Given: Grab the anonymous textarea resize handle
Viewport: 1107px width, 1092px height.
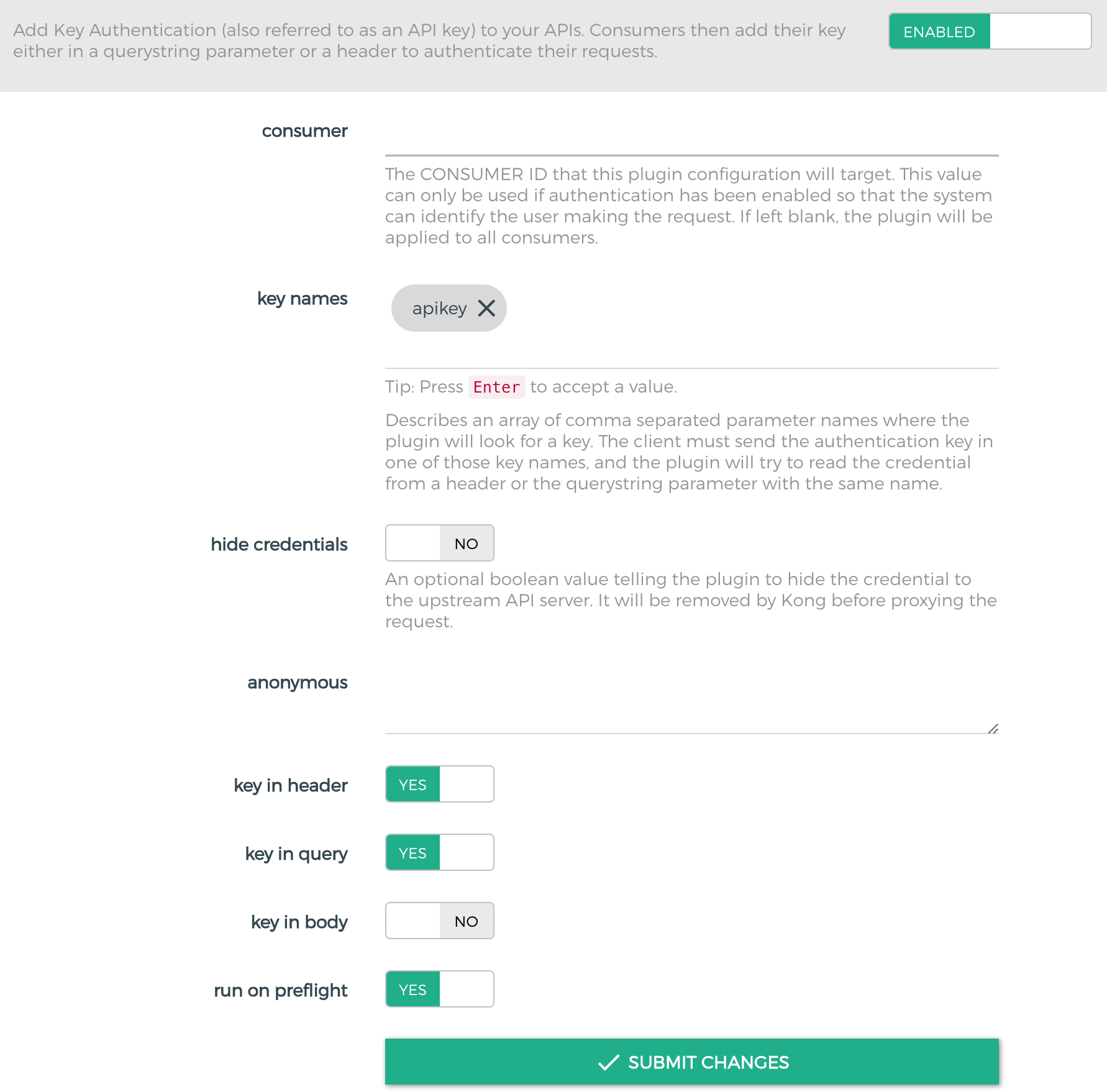Looking at the screenshot, I should (993, 728).
